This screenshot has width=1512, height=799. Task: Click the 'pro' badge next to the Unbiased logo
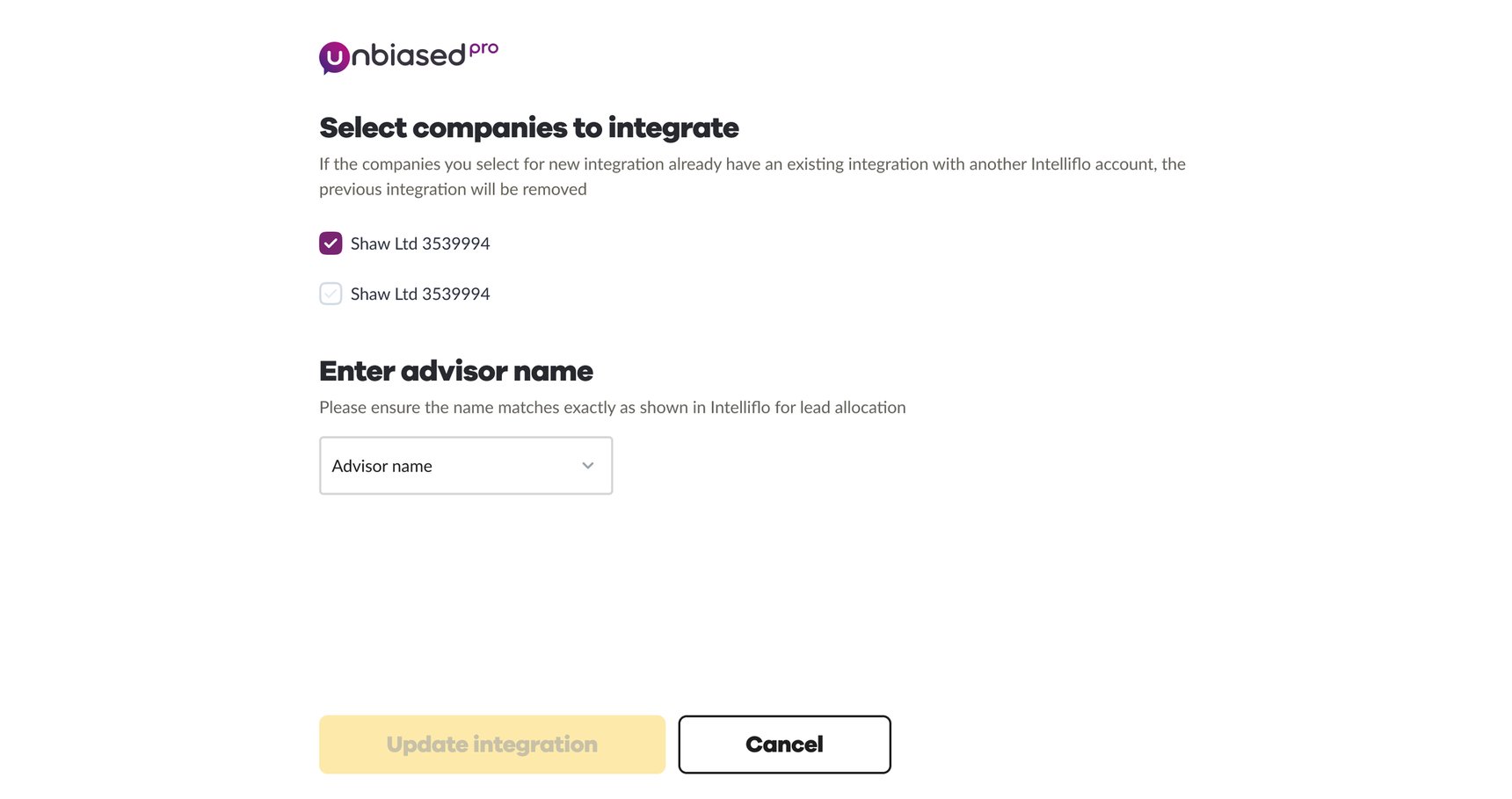[483, 49]
